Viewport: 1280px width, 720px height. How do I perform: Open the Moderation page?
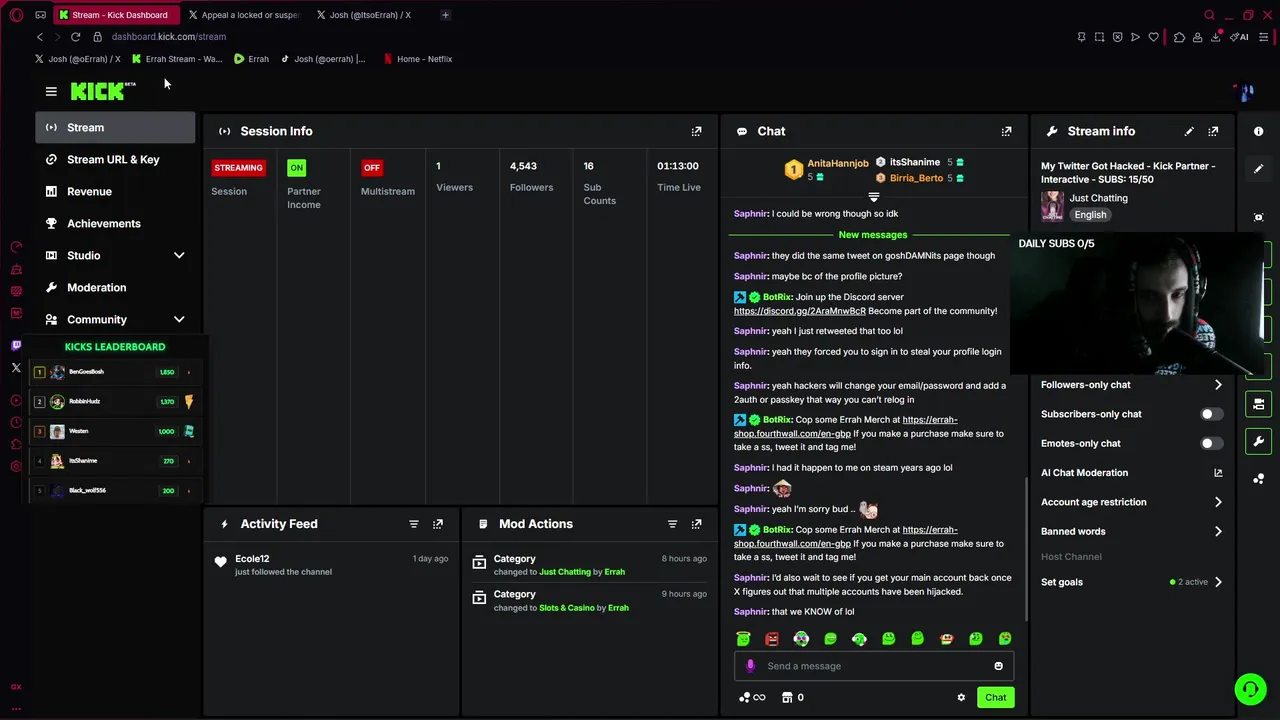[x=116, y=288]
